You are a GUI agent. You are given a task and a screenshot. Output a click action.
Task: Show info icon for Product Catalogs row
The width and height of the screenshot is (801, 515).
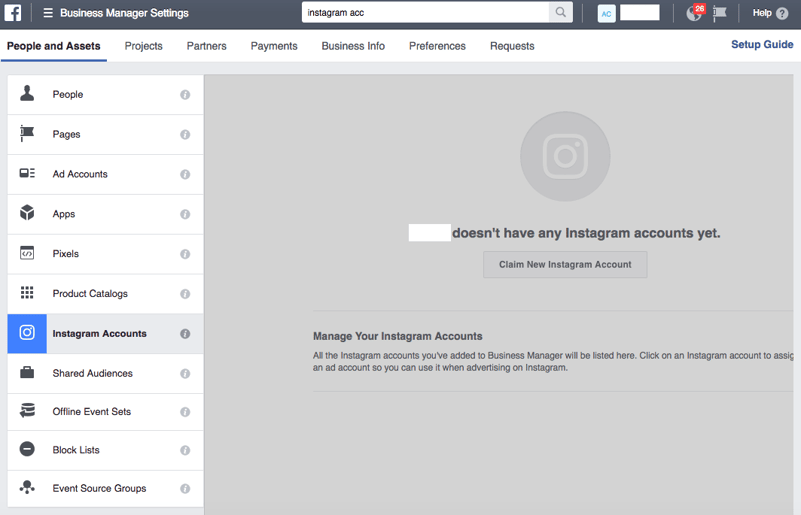[x=185, y=294]
